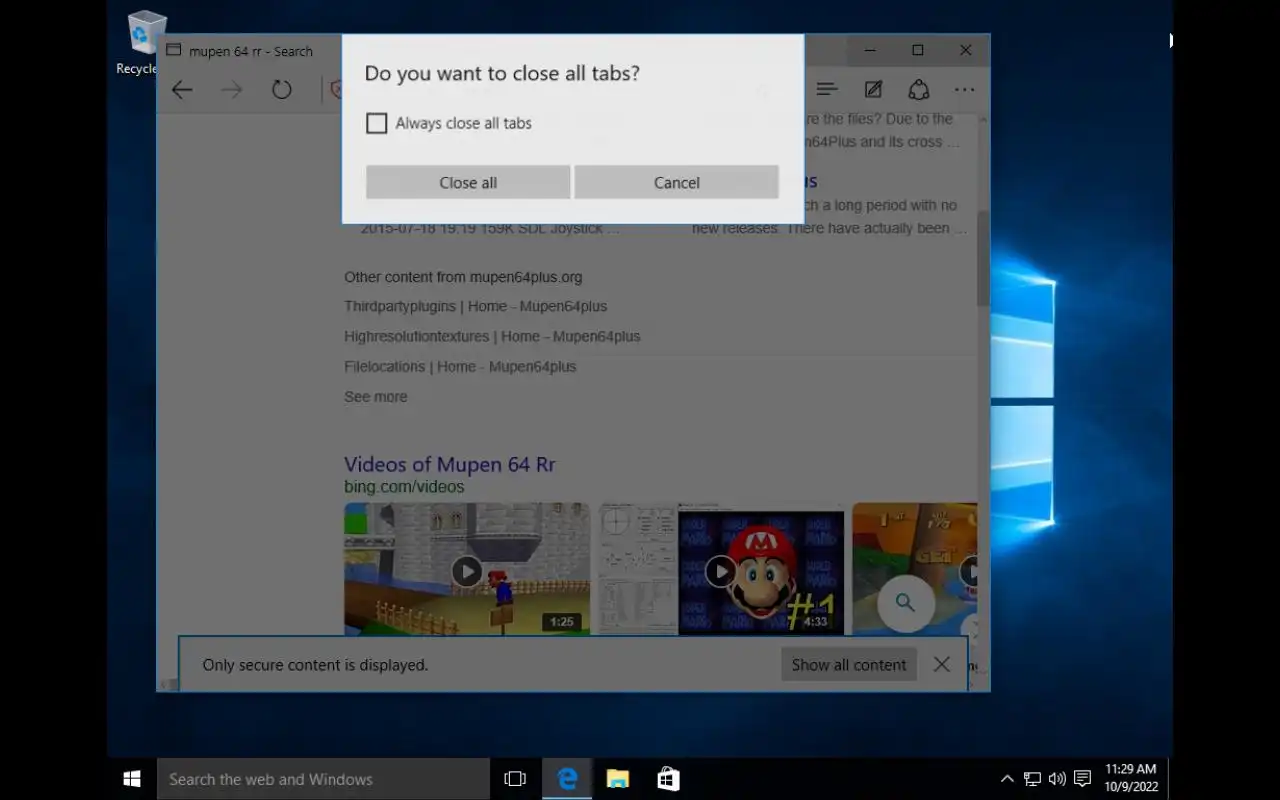This screenshot has width=1280, height=800.
Task: Dismiss the dialog with Cancel
Action: point(676,182)
